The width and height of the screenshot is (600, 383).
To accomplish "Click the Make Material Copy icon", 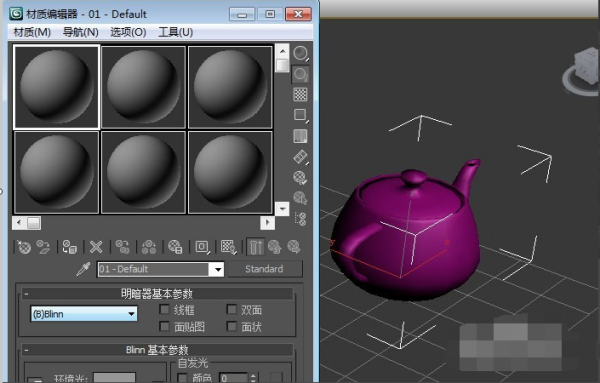I will pos(122,247).
